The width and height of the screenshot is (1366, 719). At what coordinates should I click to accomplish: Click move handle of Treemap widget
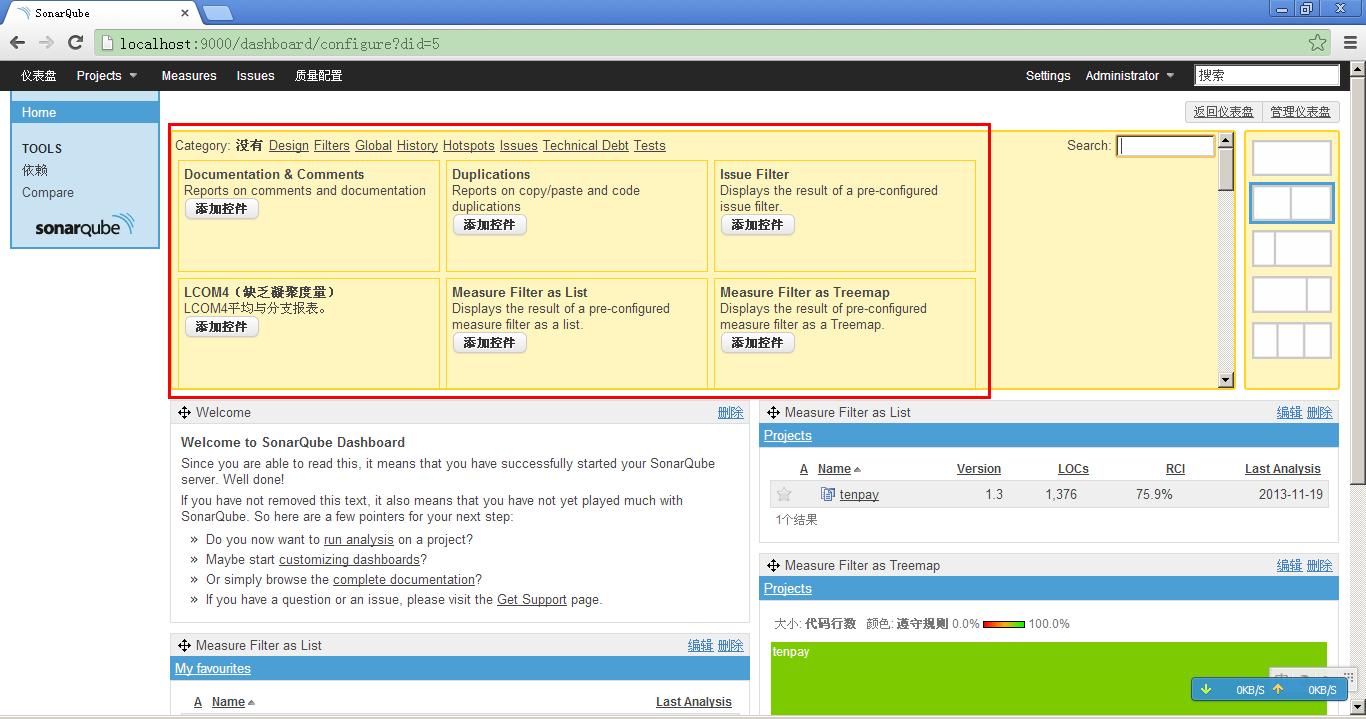[x=774, y=566]
